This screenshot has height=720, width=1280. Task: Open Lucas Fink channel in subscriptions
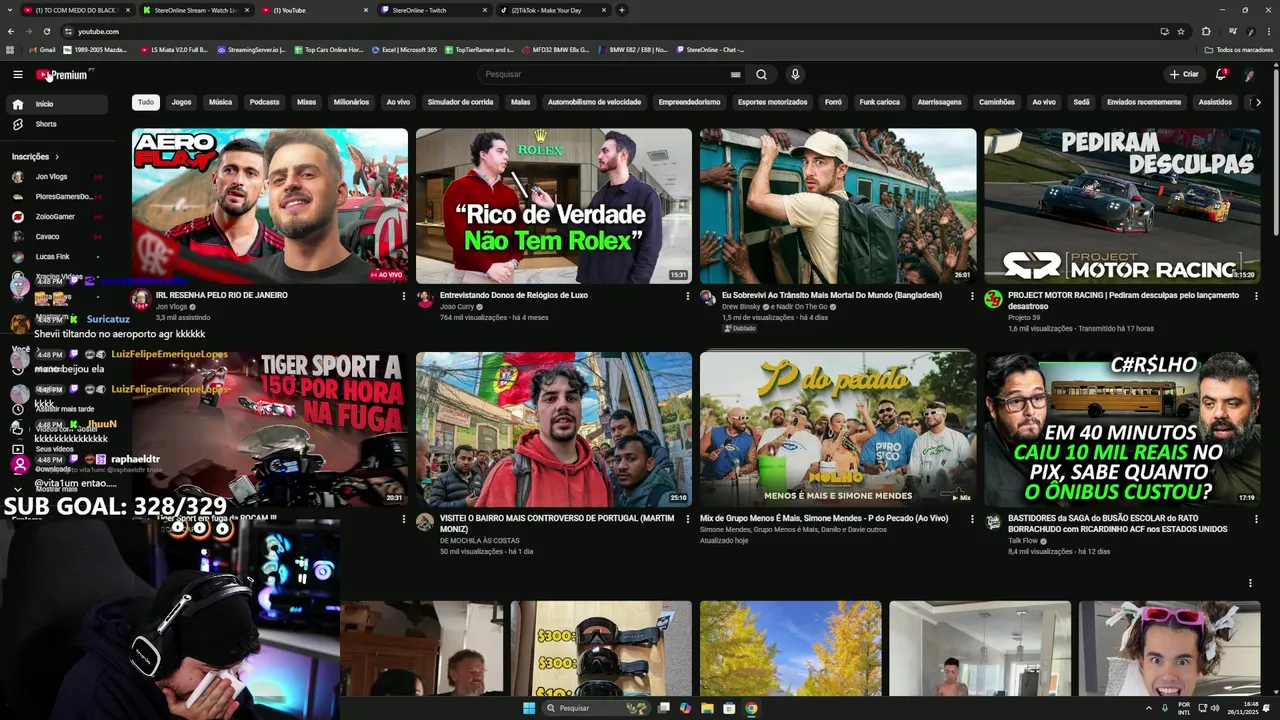[x=58, y=257]
